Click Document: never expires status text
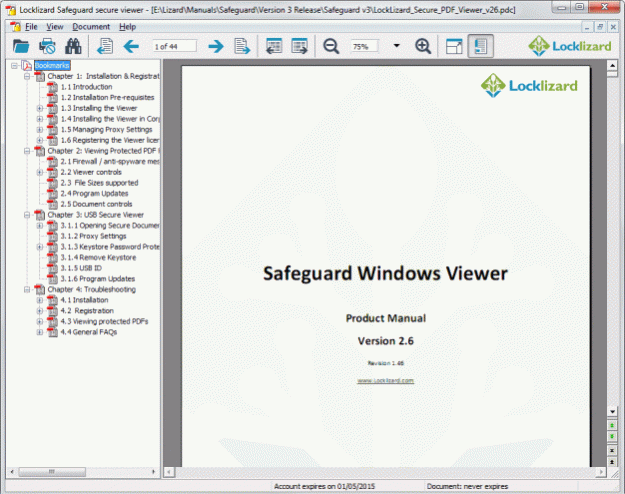The image size is (625, 494). [x=467, y=486]
